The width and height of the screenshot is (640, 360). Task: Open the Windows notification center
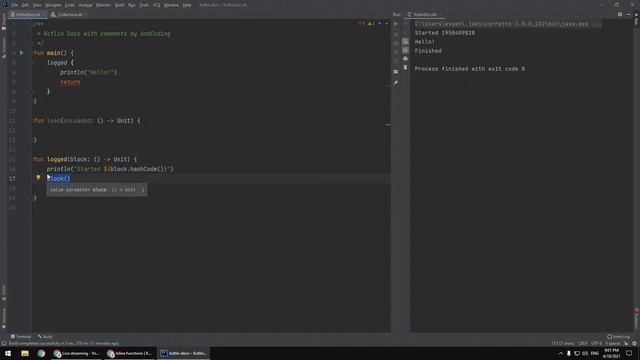click(x=629, y=353)
